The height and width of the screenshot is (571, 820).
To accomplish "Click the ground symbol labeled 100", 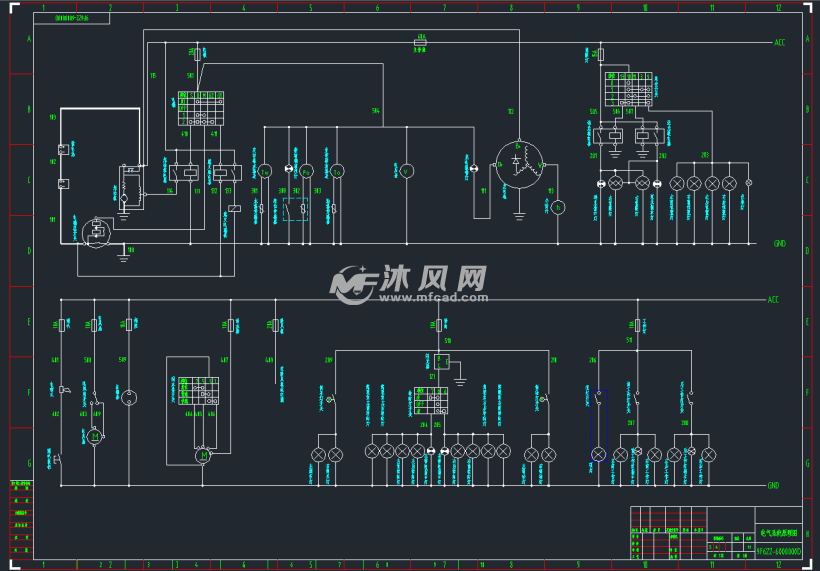I will click(123, 256).
